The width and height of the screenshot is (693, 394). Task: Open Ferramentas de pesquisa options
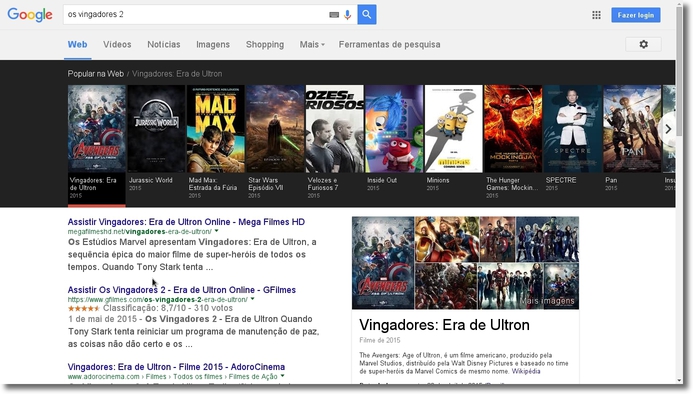pos(389,44)
